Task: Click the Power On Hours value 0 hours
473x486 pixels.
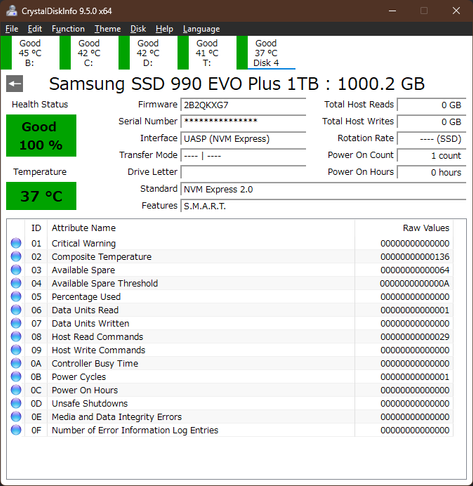Action: [x=432, y=172]
